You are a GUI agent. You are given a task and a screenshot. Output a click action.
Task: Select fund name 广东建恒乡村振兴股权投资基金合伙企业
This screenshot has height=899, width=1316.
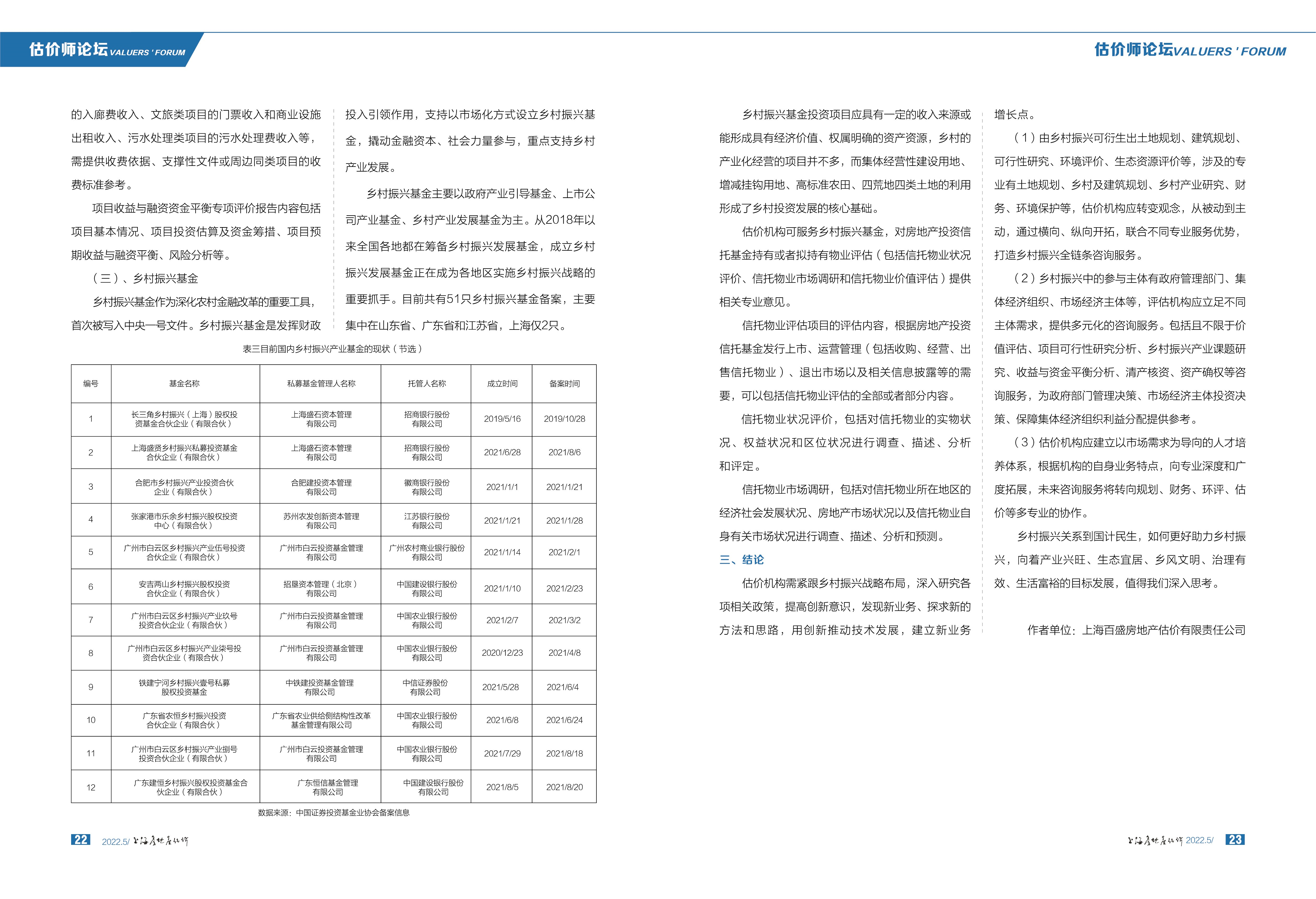click(x=190, y=787)
